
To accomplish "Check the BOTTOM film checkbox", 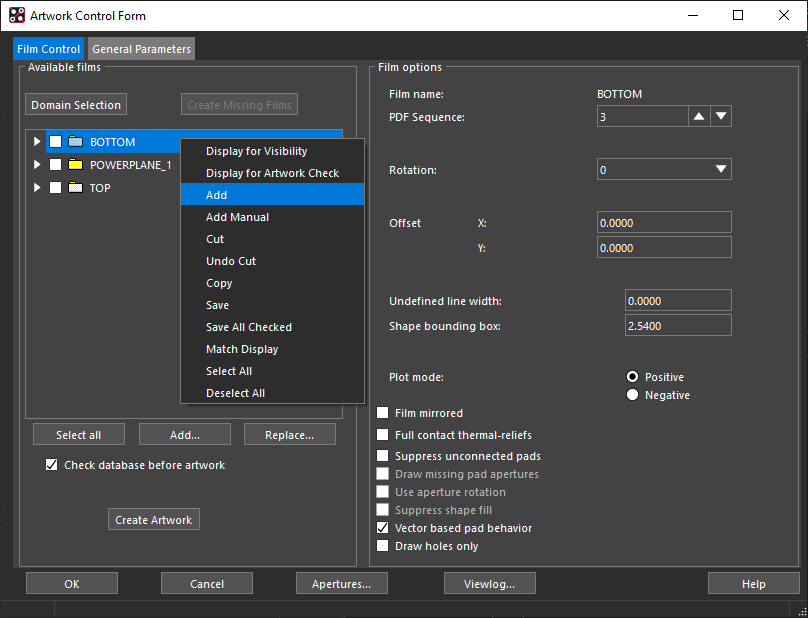I will (55, 141).
